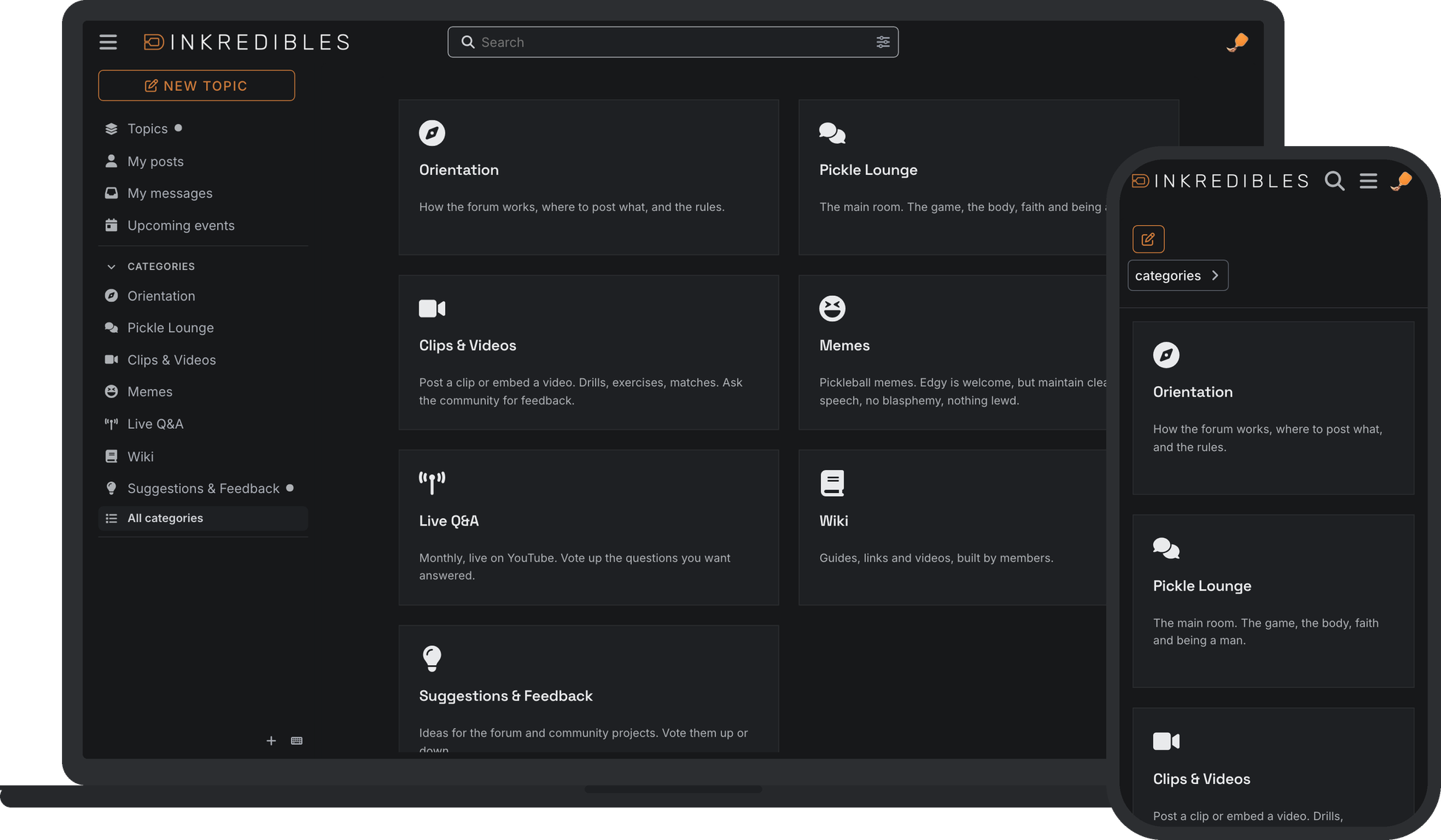This screenshot has width=1441, height=840.
Task: Tap the Orientation compass icon on phone
Action: (1166, 355)
